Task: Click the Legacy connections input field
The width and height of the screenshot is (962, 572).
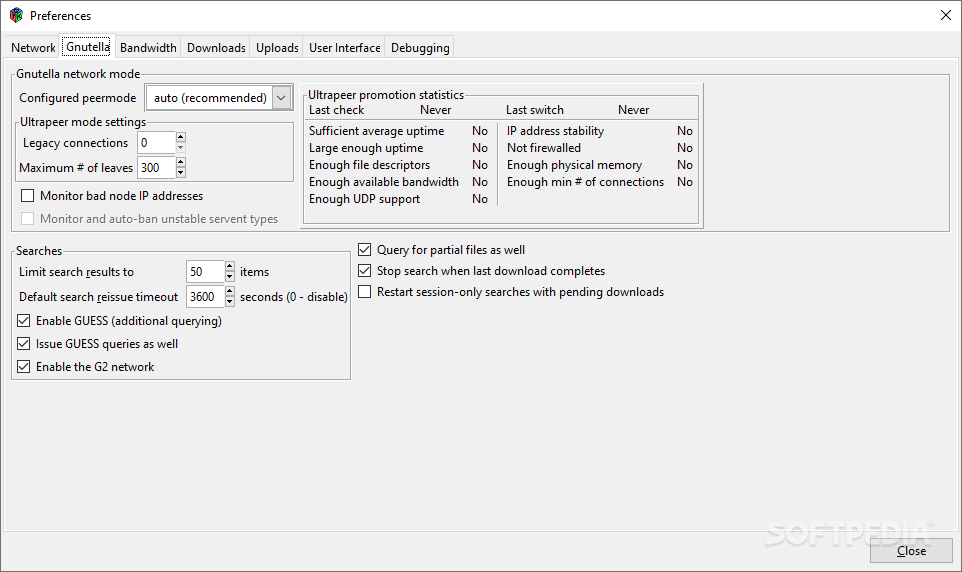Action: click(156, 143)
